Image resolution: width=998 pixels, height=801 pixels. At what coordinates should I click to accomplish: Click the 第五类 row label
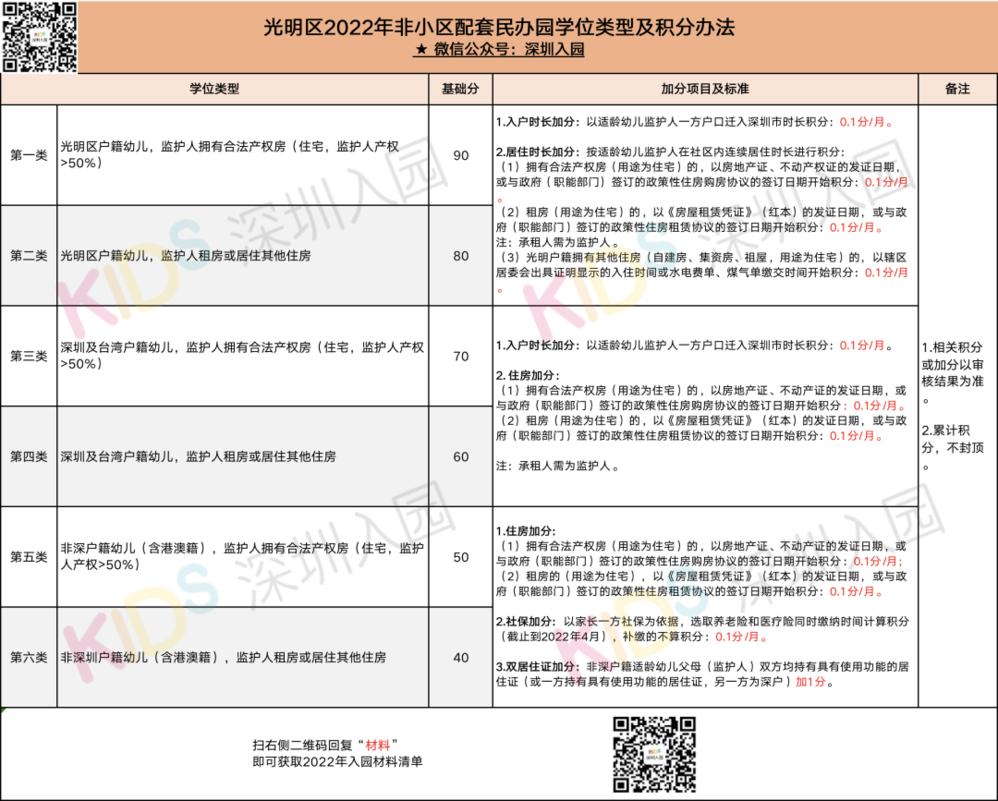click(29, 557)
